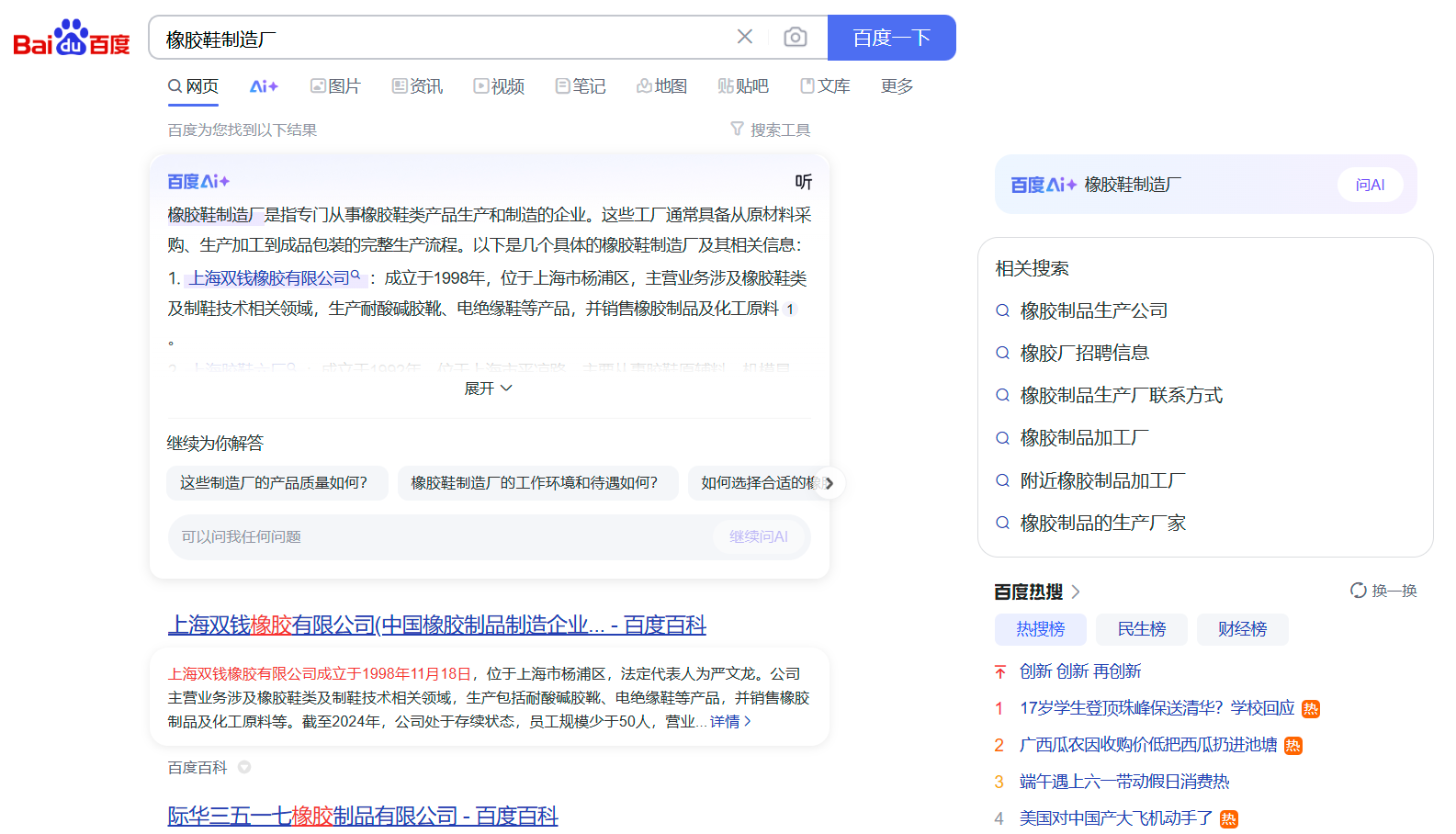
Task: Open 上海双钱橡胶有限公司 百度百科 result link
Action: point(436,625)
